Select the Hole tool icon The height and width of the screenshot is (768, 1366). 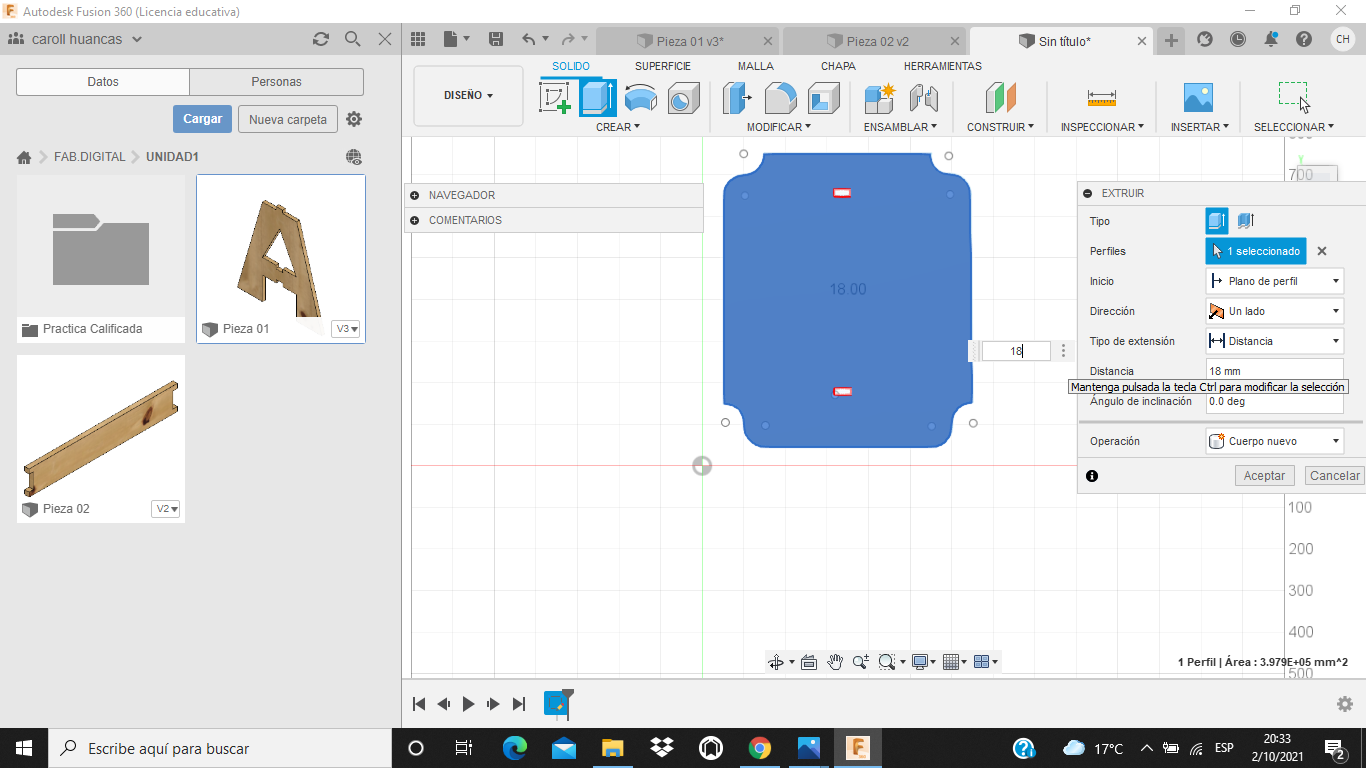click(684, 98)
